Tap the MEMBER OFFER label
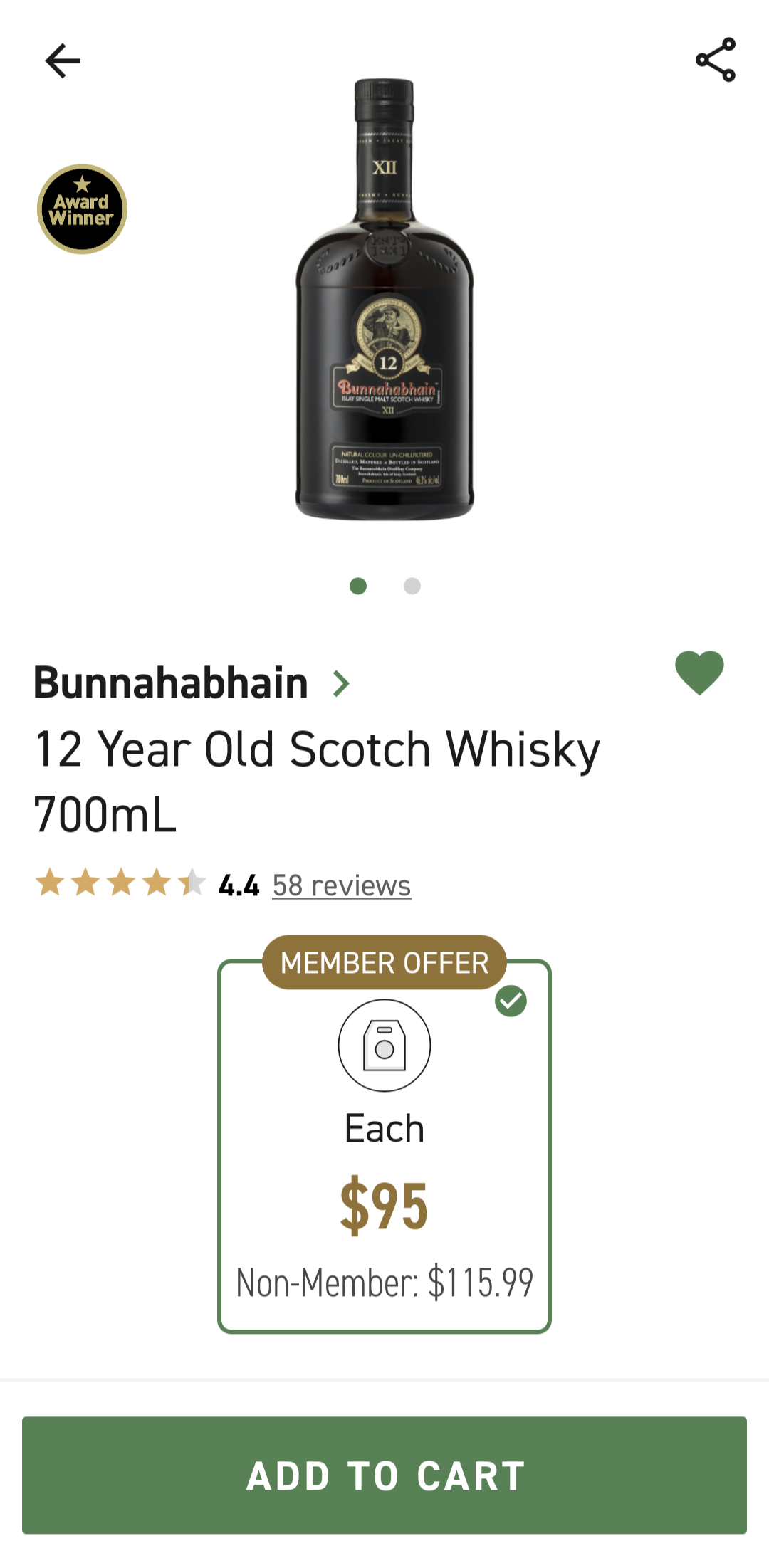769x1568 pixels. point(384,962)
